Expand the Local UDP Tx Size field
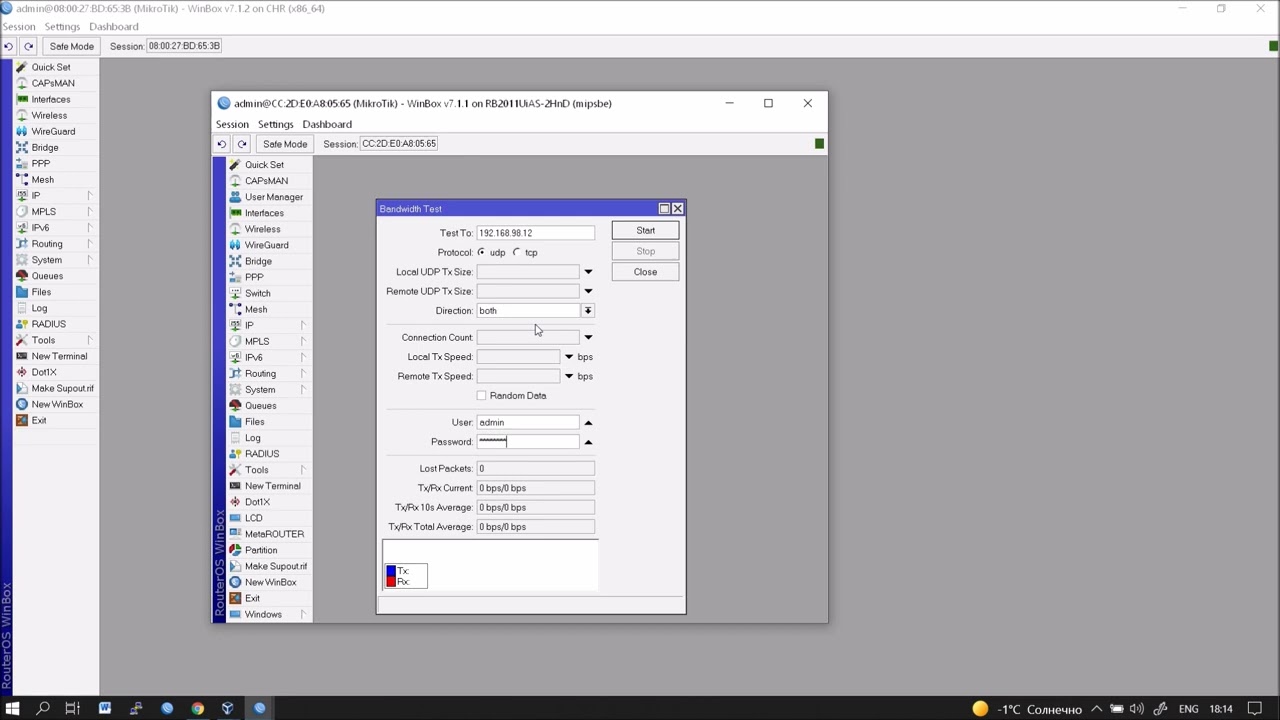Screen dimensions: 1280x720 pos(588,272)
